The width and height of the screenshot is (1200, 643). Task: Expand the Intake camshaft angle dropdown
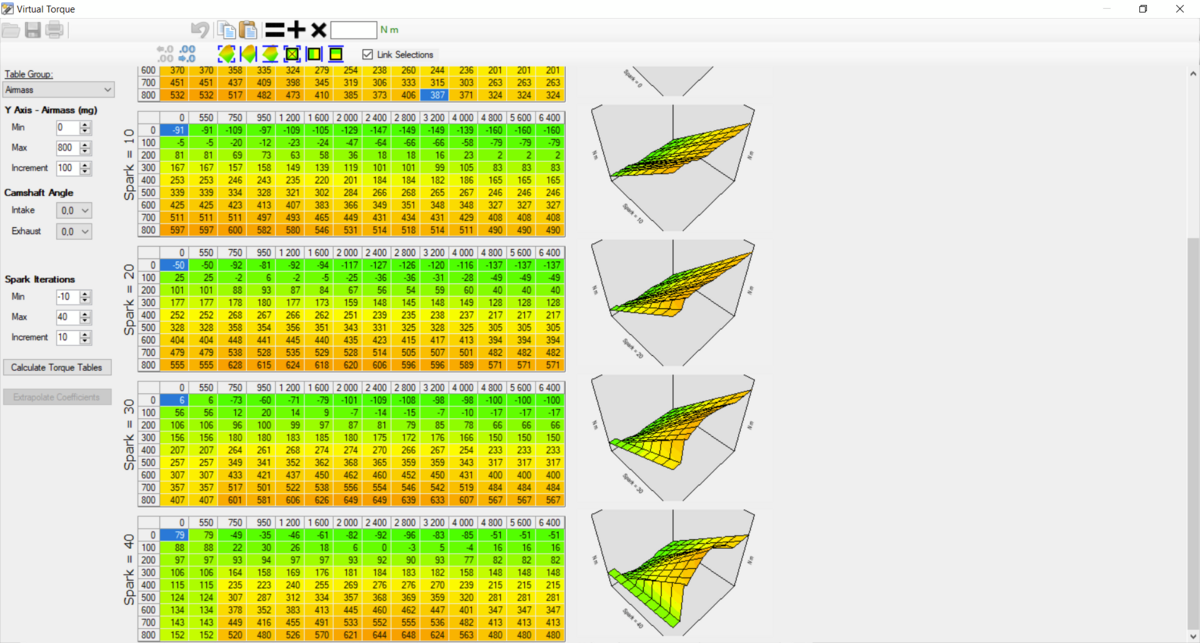tap(74, 210)
